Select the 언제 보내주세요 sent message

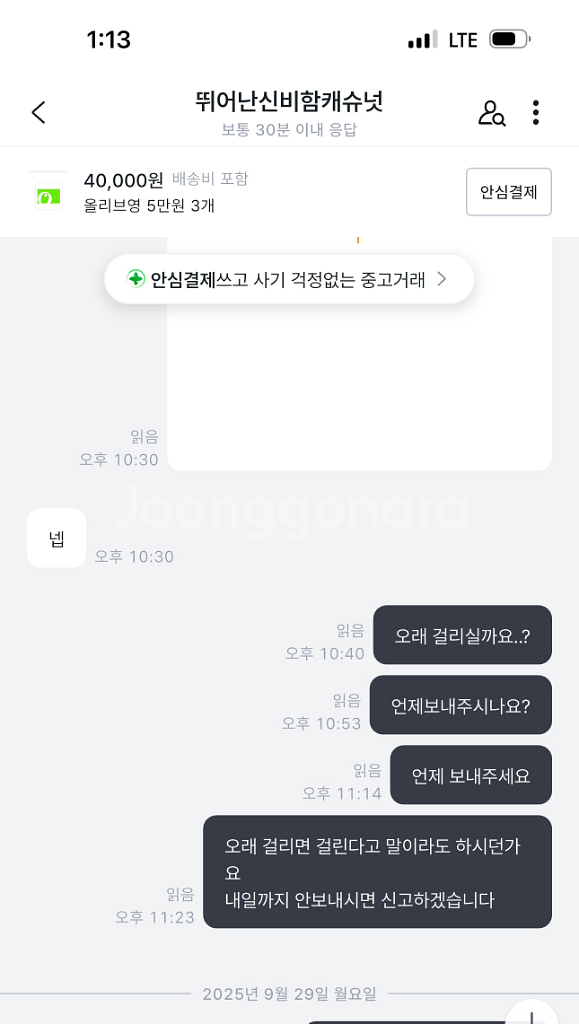pyautogui.click(x=471, y=775)
